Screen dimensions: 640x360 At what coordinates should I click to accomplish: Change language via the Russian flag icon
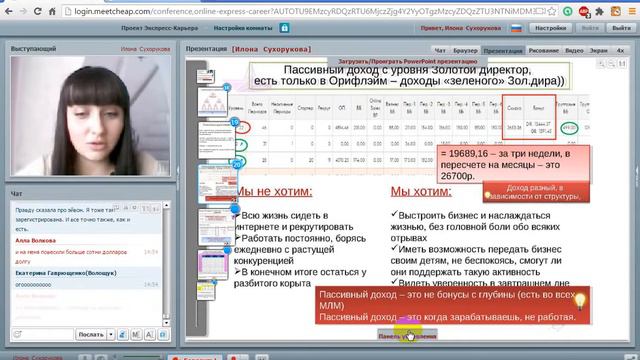tap(516, 28)
